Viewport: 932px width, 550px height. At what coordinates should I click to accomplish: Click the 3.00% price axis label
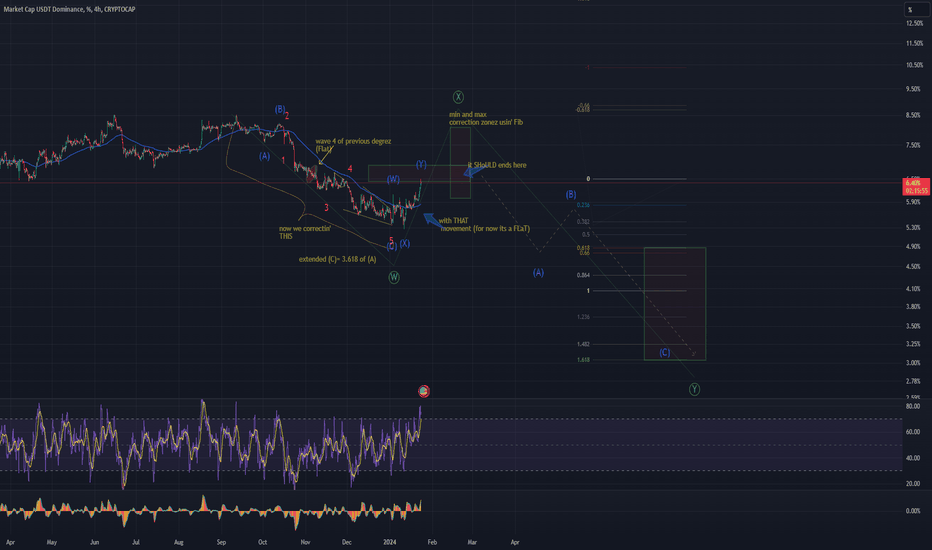click(x=913, y=363)
